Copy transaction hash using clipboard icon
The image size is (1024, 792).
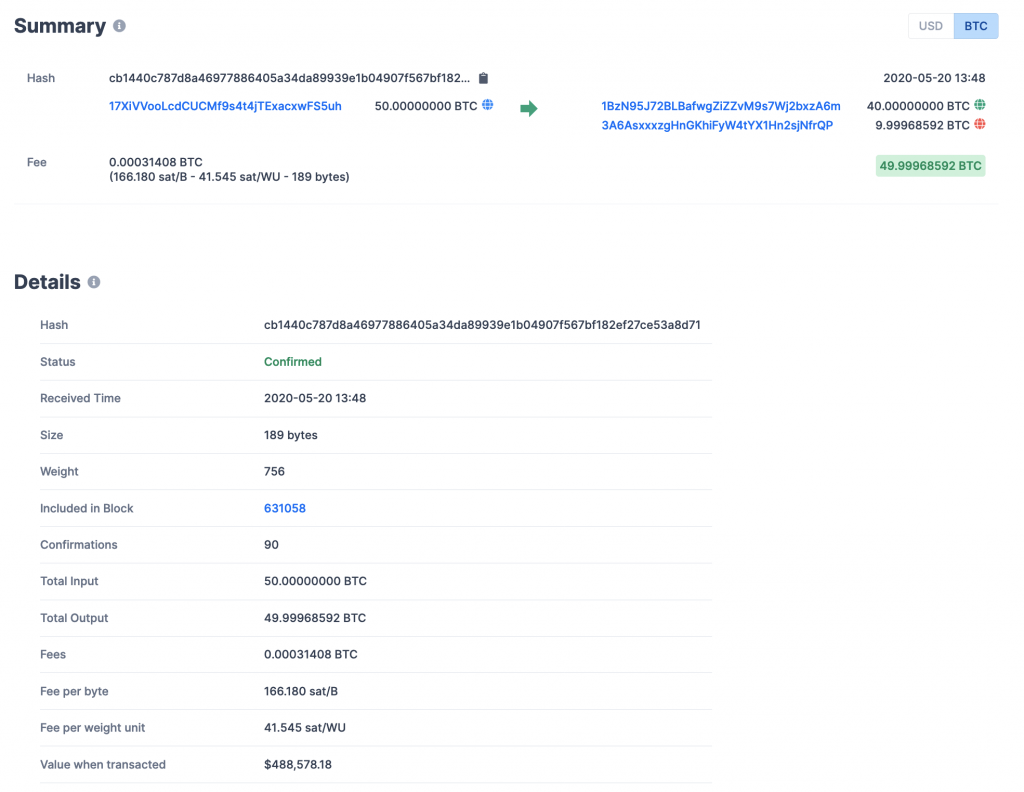[483, 77]
